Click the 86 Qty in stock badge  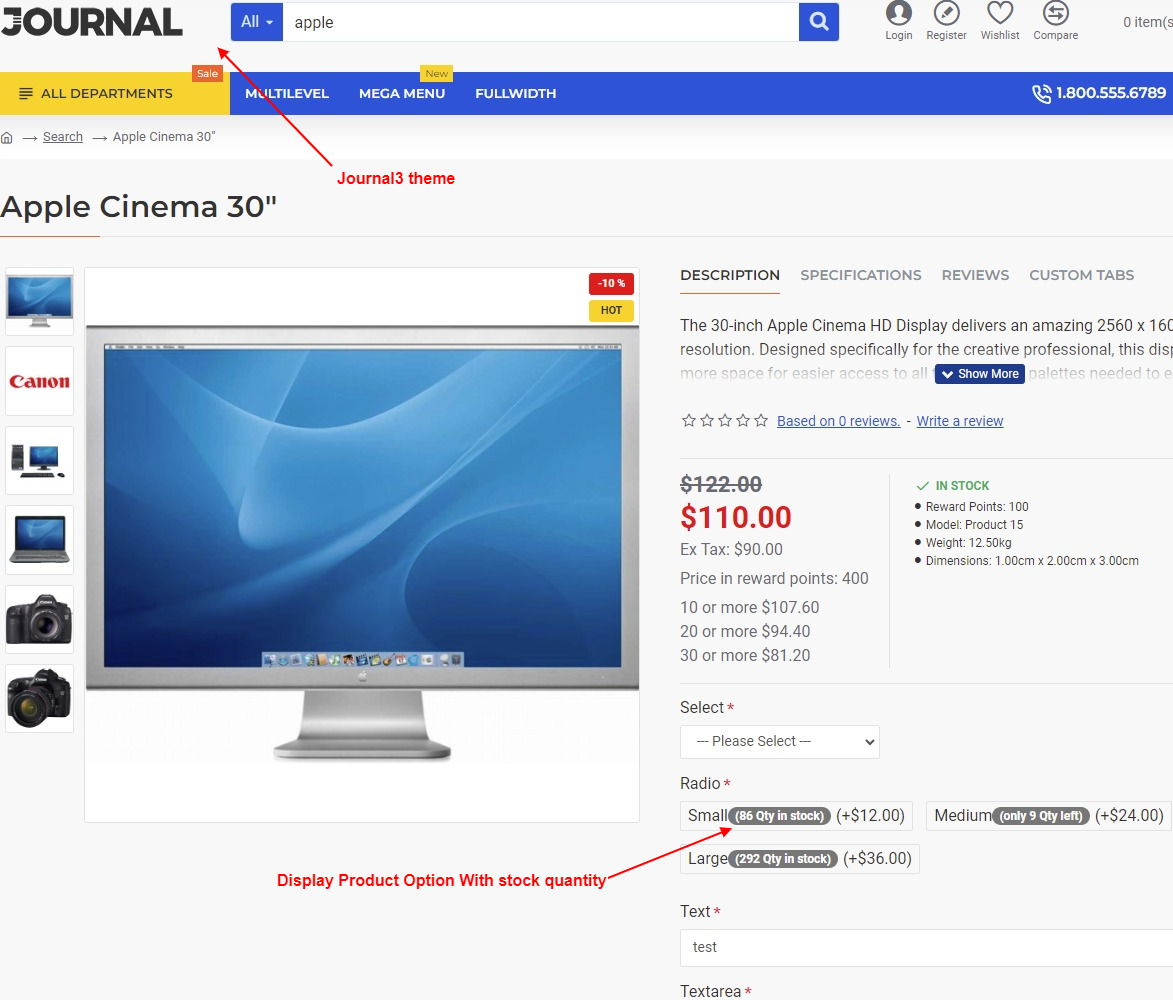[780, 816]
